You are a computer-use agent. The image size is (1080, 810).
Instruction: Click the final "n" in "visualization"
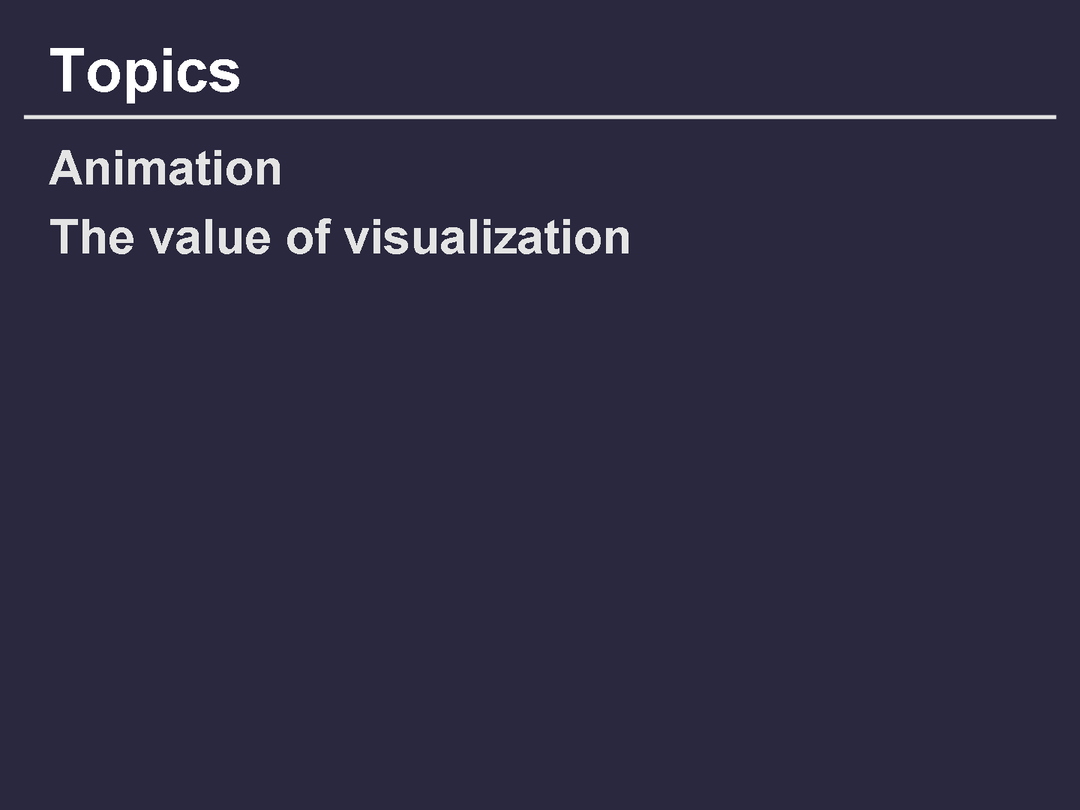(618, 239)
